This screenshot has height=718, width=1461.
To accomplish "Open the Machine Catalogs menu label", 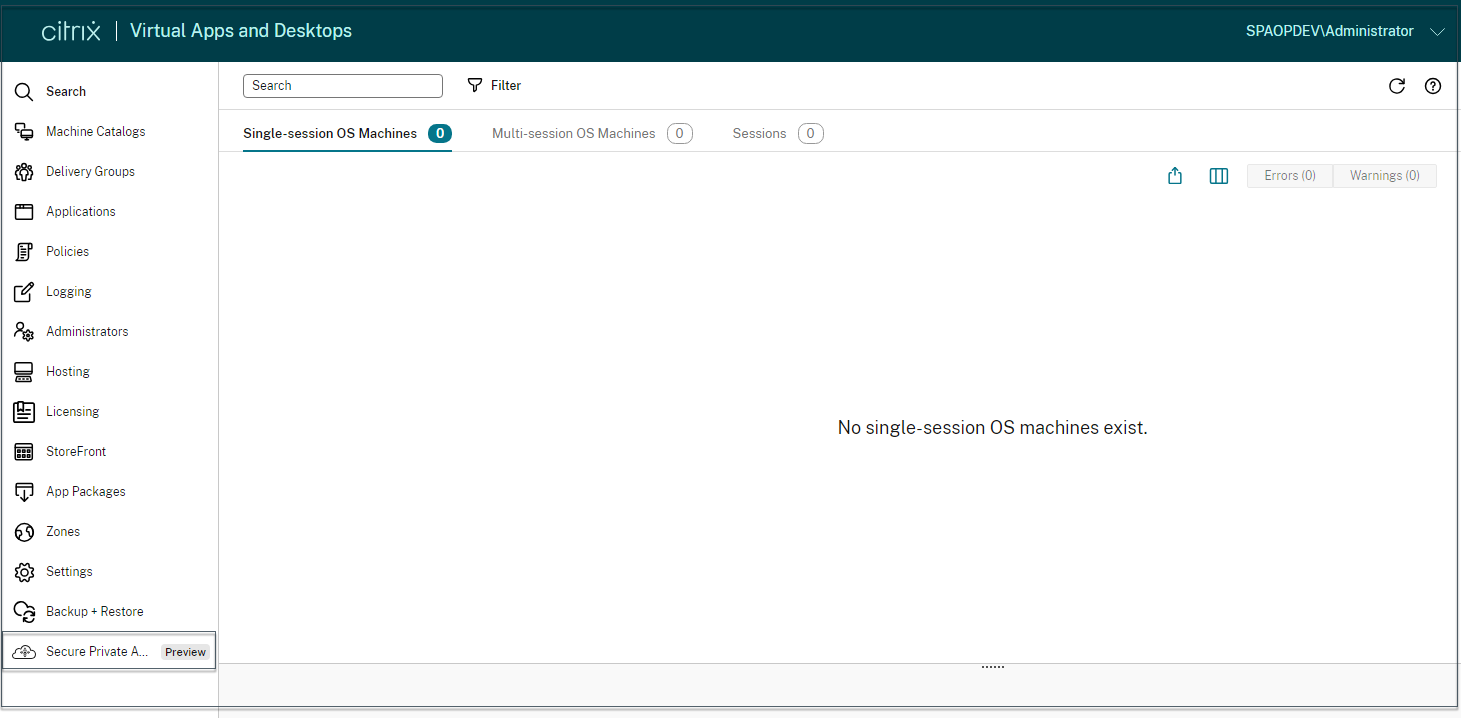I will [95, 132].
